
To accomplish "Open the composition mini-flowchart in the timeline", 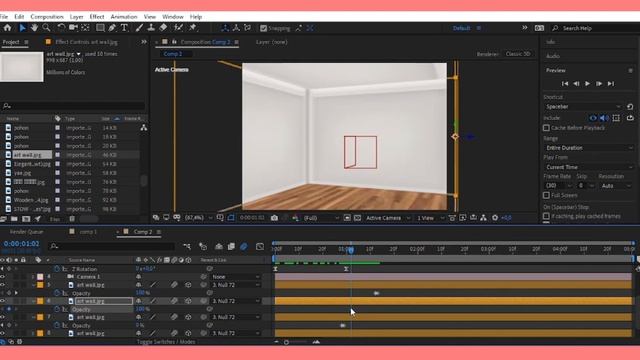I will pos(187,247).
